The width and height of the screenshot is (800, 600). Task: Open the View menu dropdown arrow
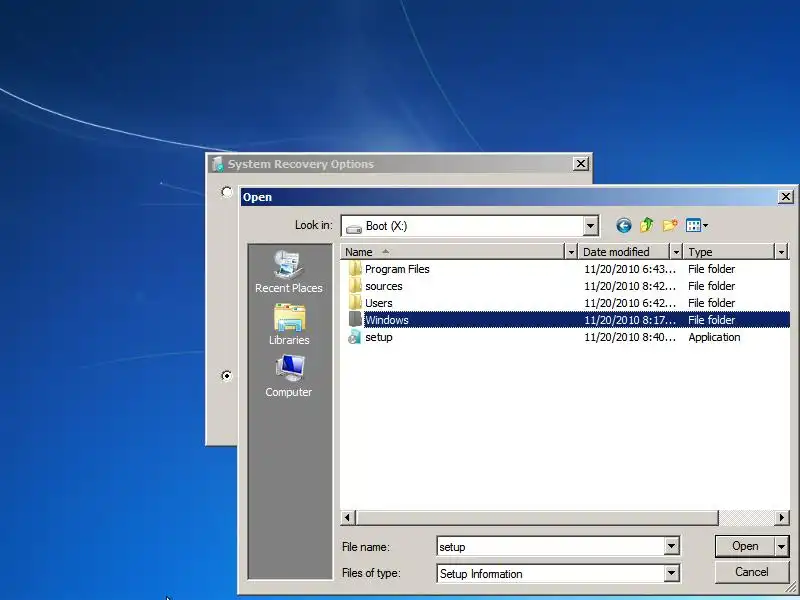706,226
